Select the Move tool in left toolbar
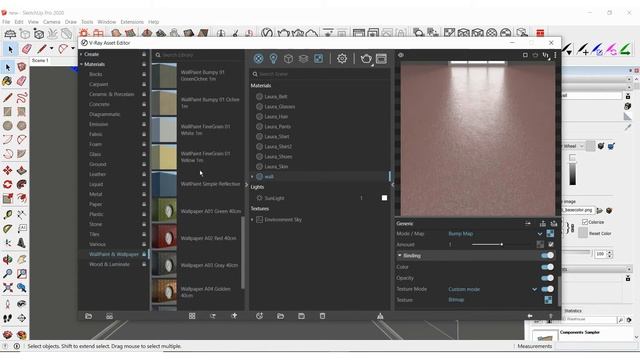The height and width of the screenshot is (360, 640). tap(7, 170)
